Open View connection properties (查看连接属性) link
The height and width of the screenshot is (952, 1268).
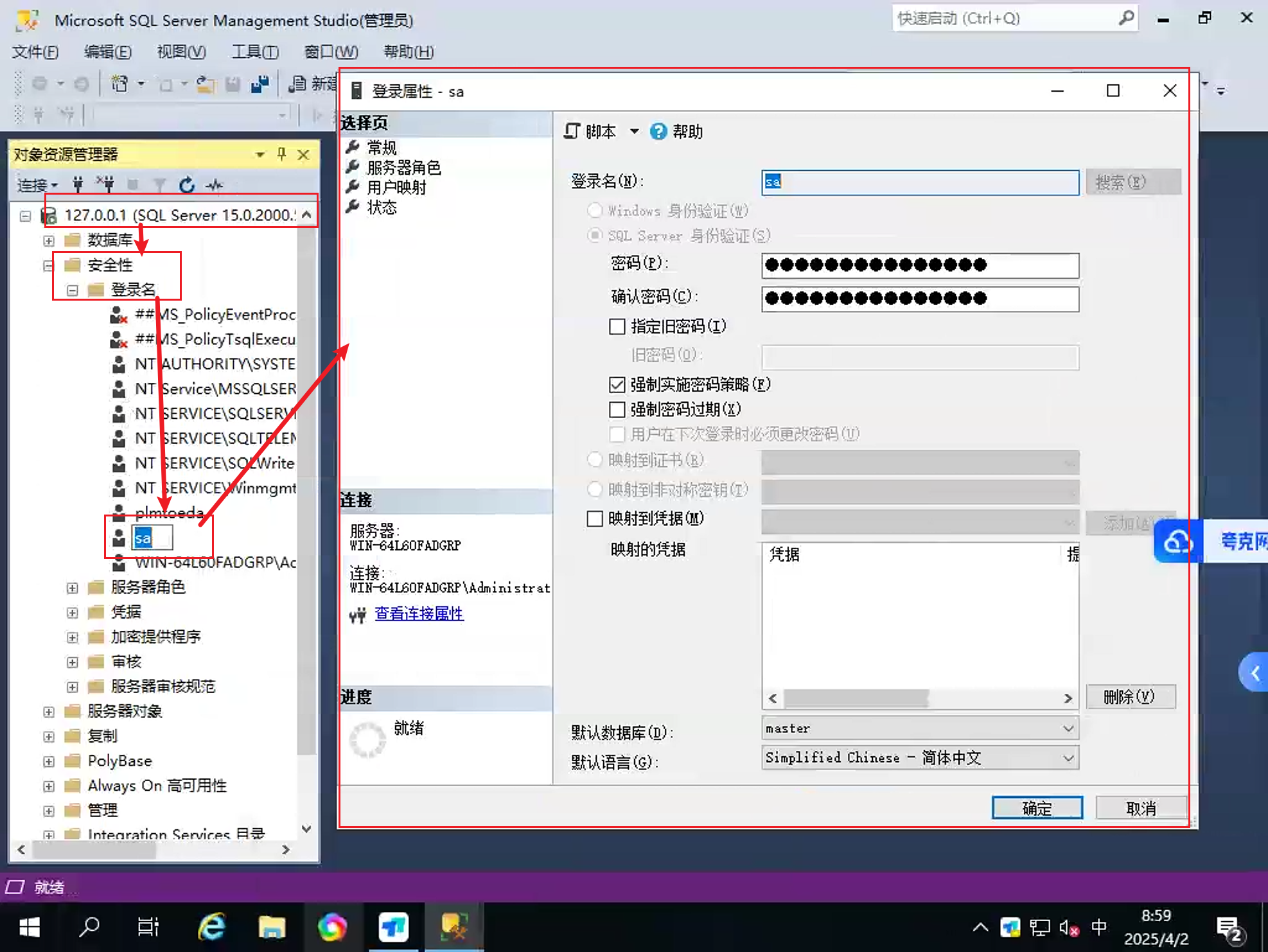point(419,613)
